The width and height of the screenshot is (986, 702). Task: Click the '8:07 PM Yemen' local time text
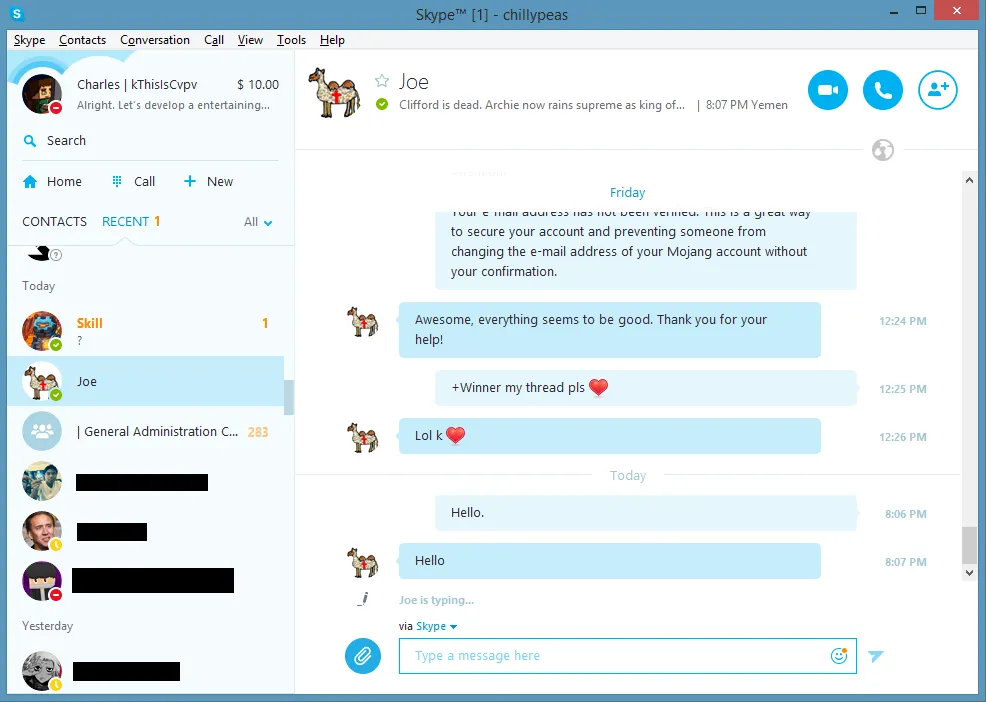746,105
